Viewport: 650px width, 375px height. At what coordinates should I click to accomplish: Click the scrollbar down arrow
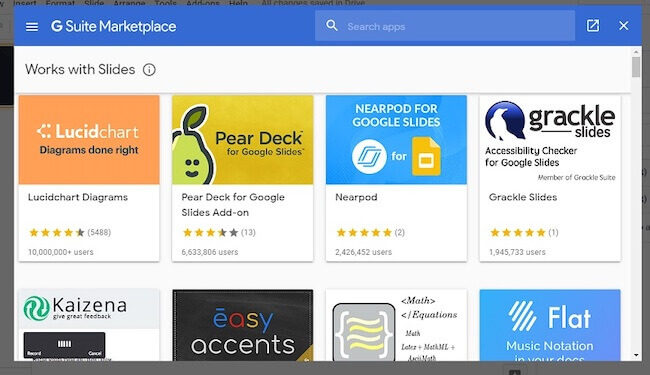click(x=636, y=355)
